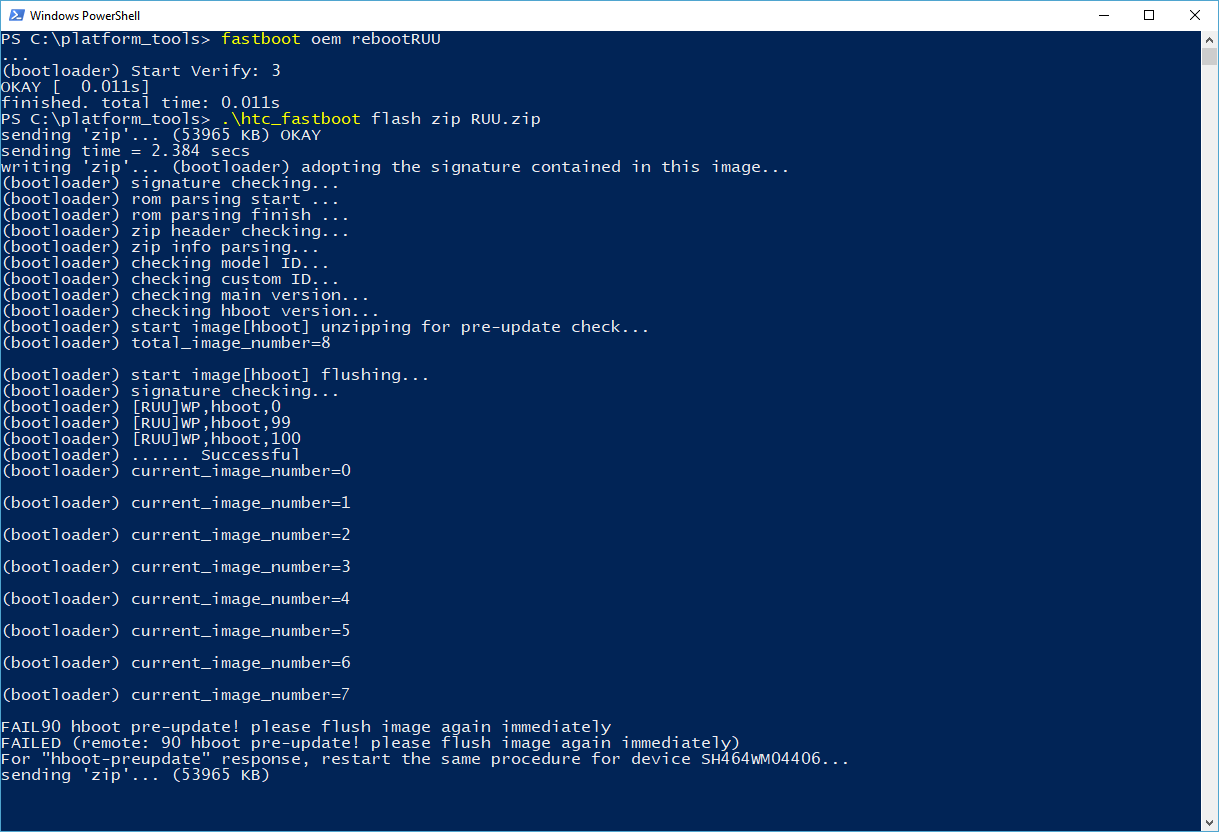This screenshot has width=1219, height=832.
Task: Minimize the Windows PowerShell window
Action: click(x=1103, y=15)
